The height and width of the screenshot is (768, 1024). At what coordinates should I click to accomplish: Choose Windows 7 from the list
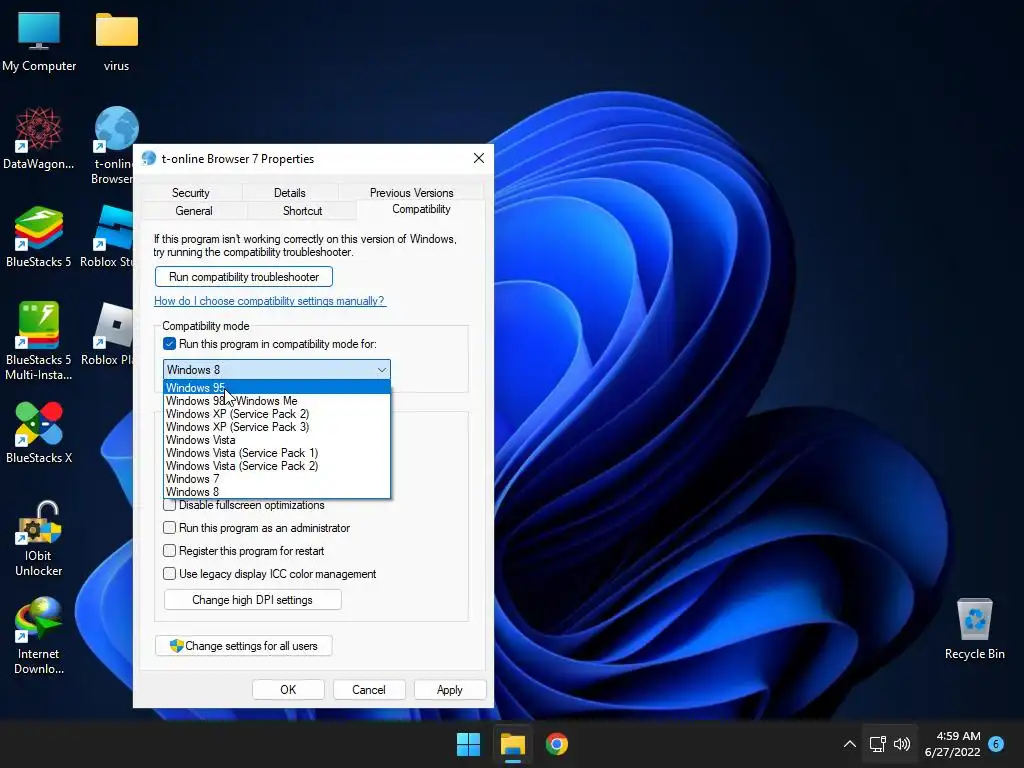point(277,479)
